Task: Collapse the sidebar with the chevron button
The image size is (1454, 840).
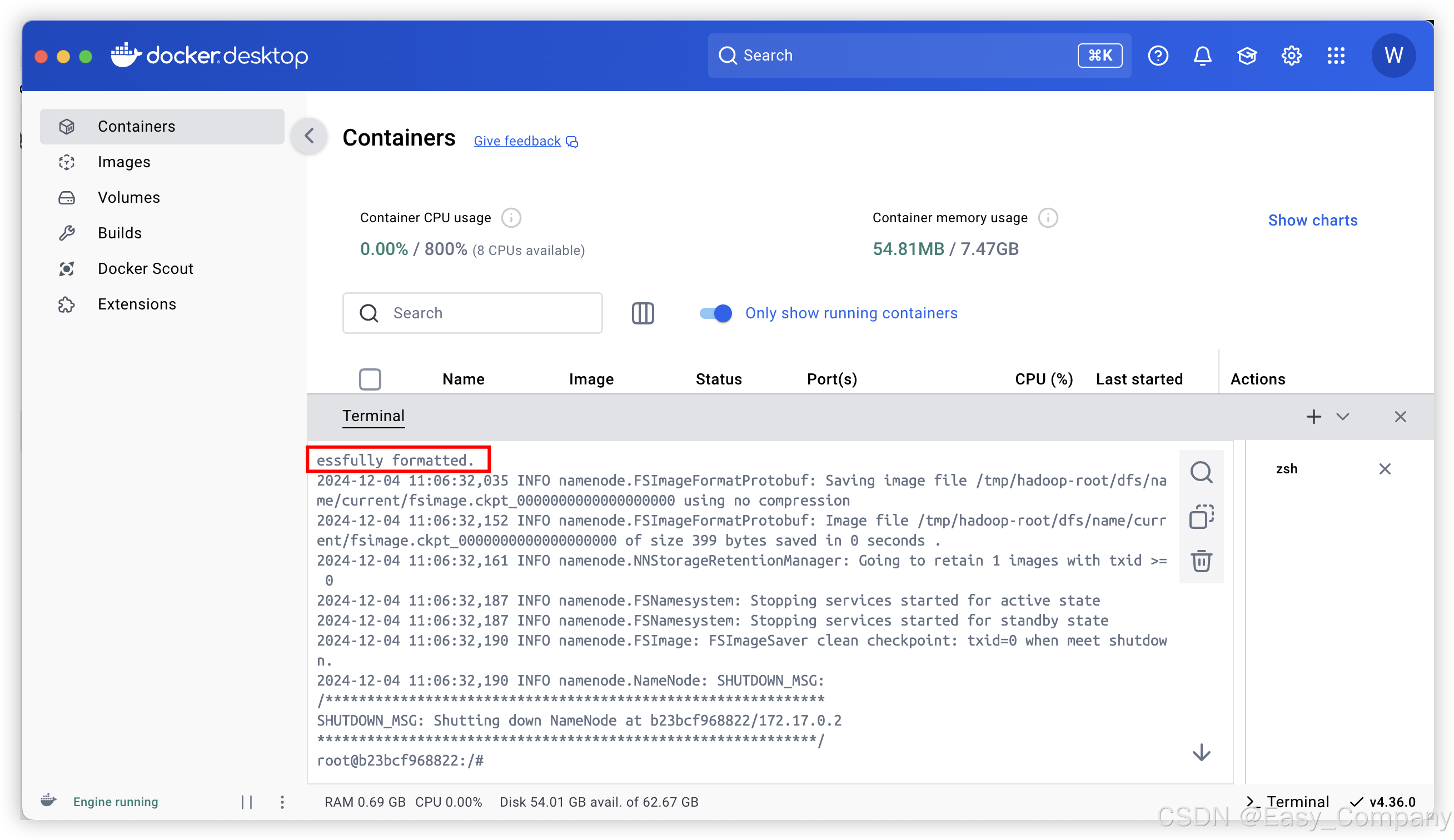Action: 309,136
